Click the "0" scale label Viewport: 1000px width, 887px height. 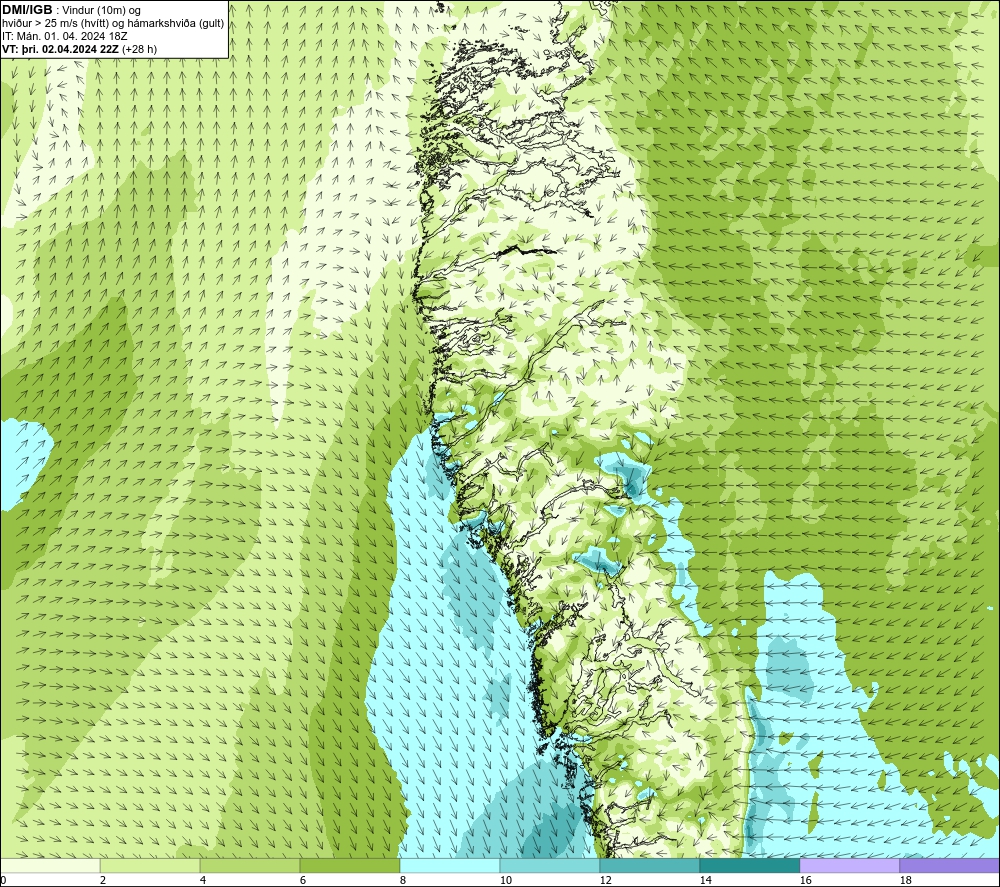click(3, 881)
